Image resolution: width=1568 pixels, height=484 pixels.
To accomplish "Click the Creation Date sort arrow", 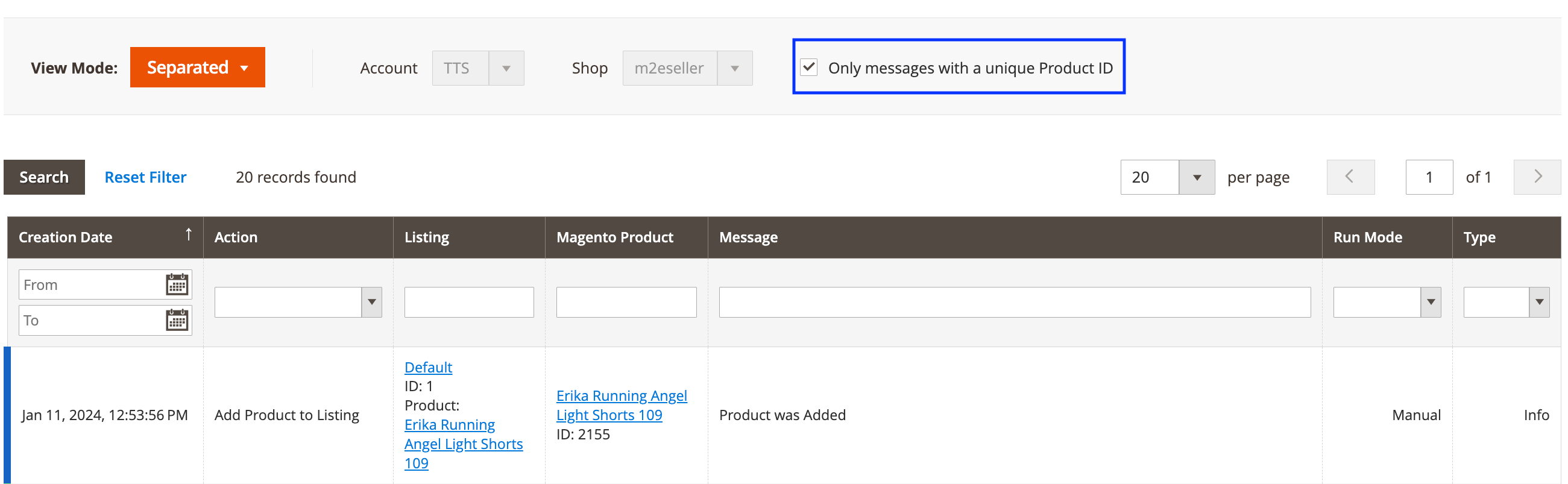I will coord(189,234).
